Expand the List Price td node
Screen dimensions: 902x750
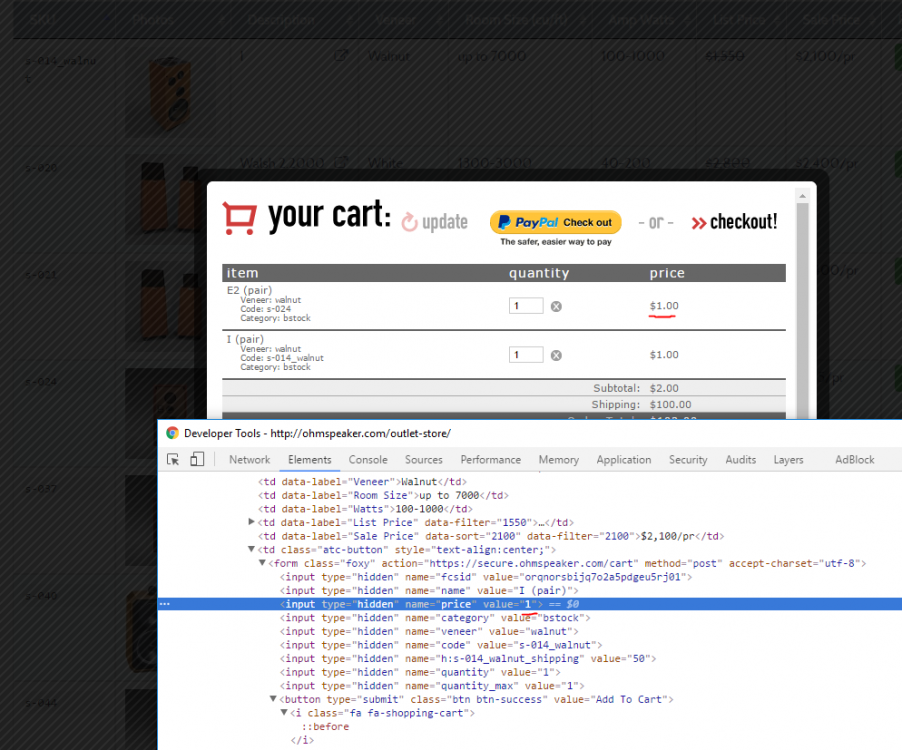252,522
